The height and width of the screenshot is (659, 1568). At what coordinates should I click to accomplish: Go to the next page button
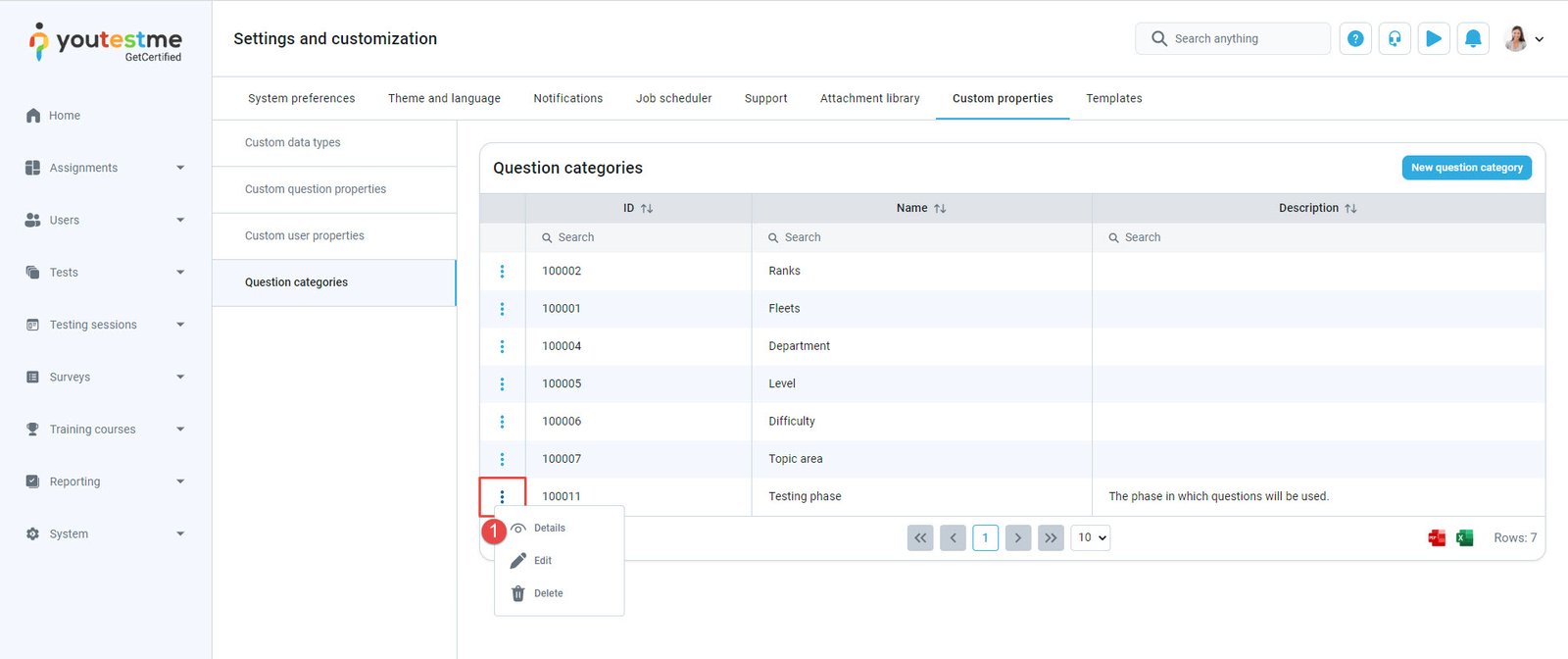[1018, 537]
